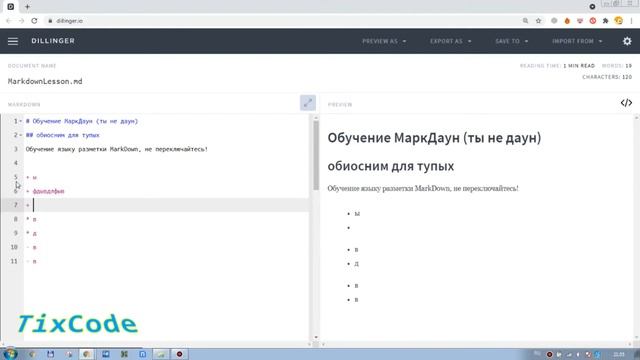
Task: Click editor line 3 text about MarkDown
Action: coord(117,149)
